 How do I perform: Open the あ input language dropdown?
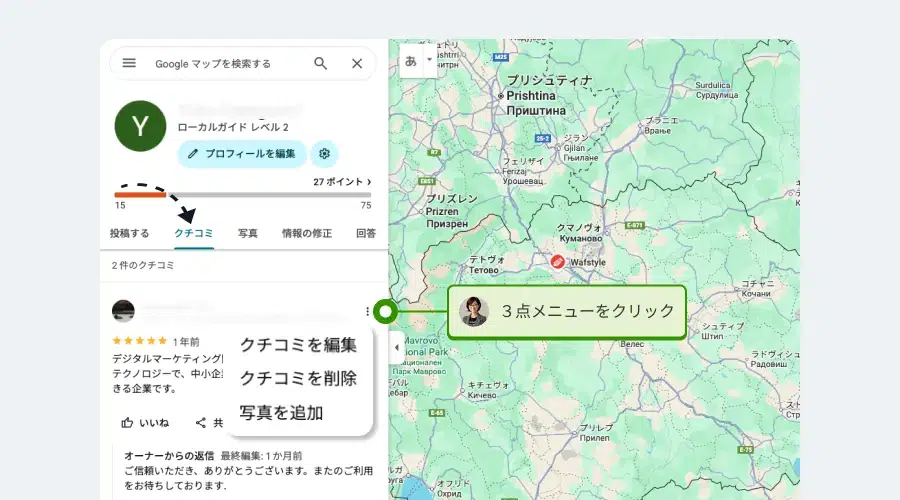click(x=418, y=60)
